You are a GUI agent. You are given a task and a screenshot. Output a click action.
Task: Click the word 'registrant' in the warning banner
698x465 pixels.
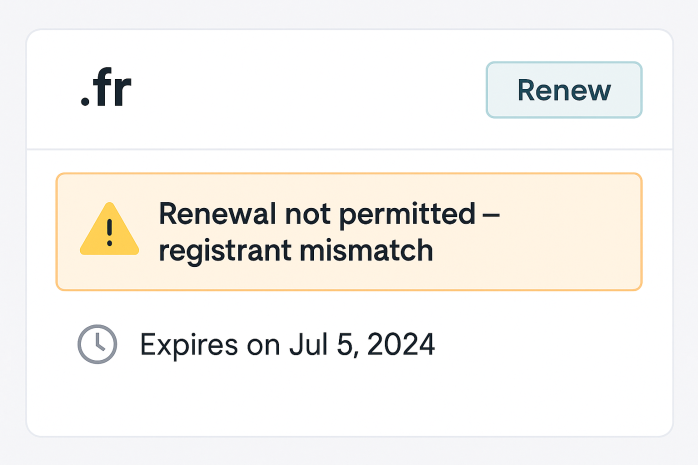[x=225, y=251]
